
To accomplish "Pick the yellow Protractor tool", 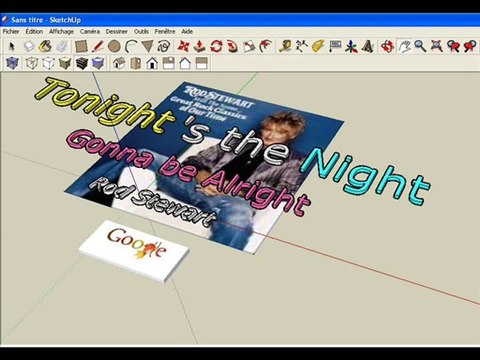I will tap(318, 46).
